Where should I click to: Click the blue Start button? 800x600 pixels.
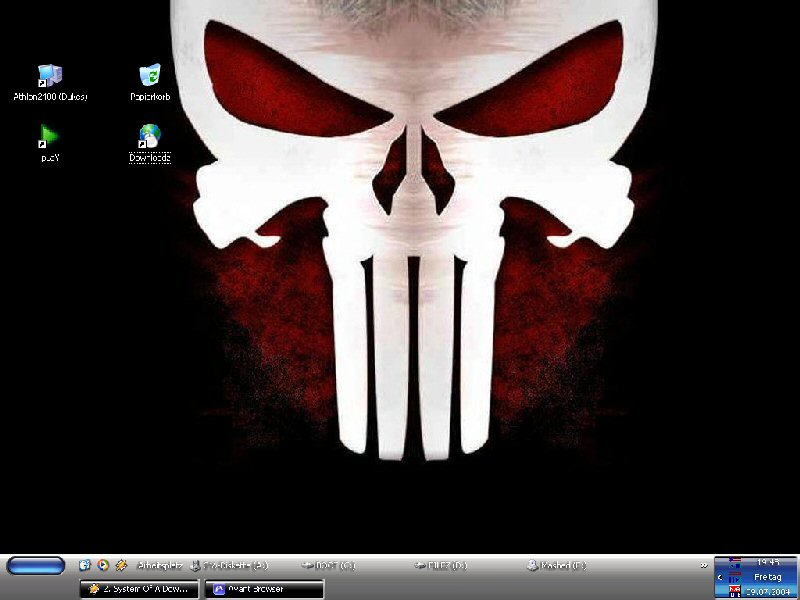coord(35,565)
